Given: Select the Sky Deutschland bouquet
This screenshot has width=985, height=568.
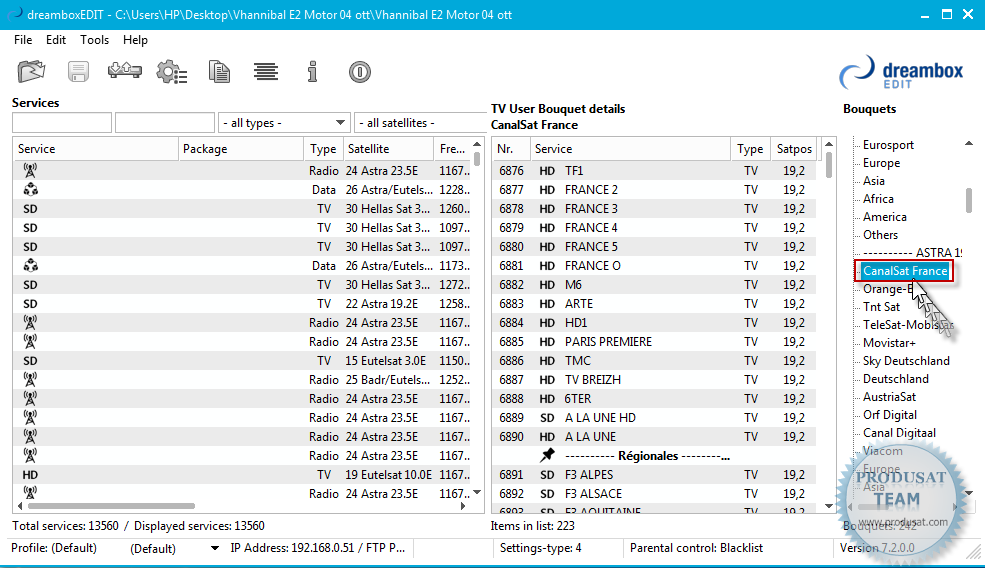Looking at the screenshot, I should pyautogui.click(x=906, y=361).
